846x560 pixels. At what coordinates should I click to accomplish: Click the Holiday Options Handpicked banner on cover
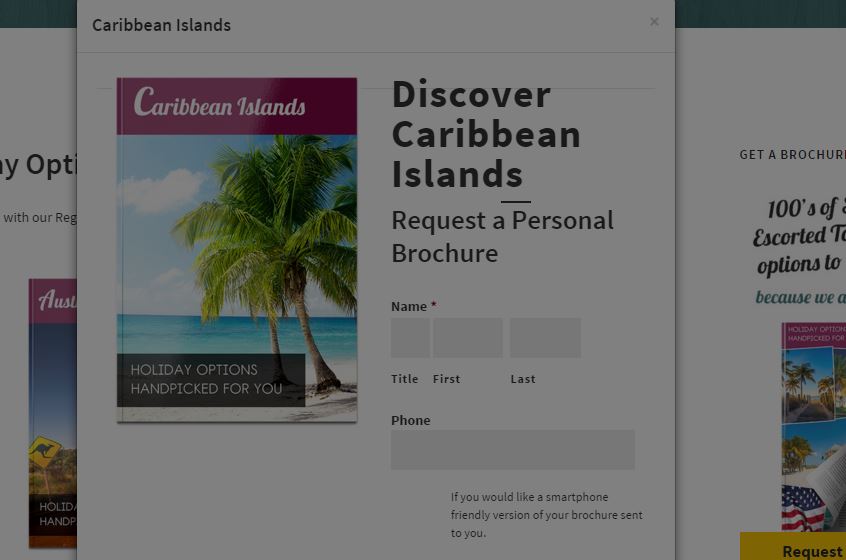click(211, 380)
